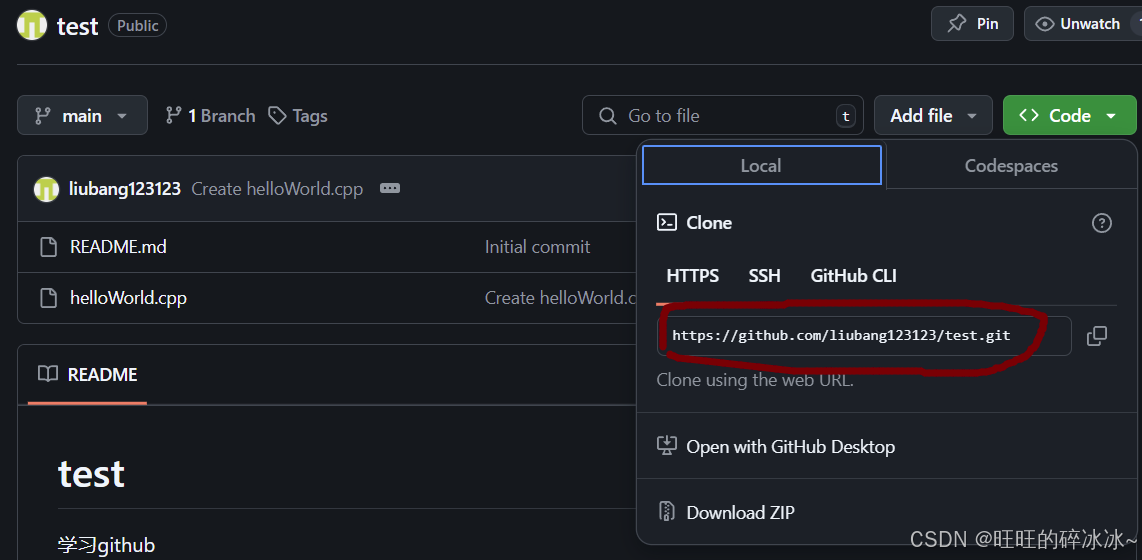Open the main branch dropdown
Image resolution: width=1142 pixels, height=560 pixels.
click(82, 115)
